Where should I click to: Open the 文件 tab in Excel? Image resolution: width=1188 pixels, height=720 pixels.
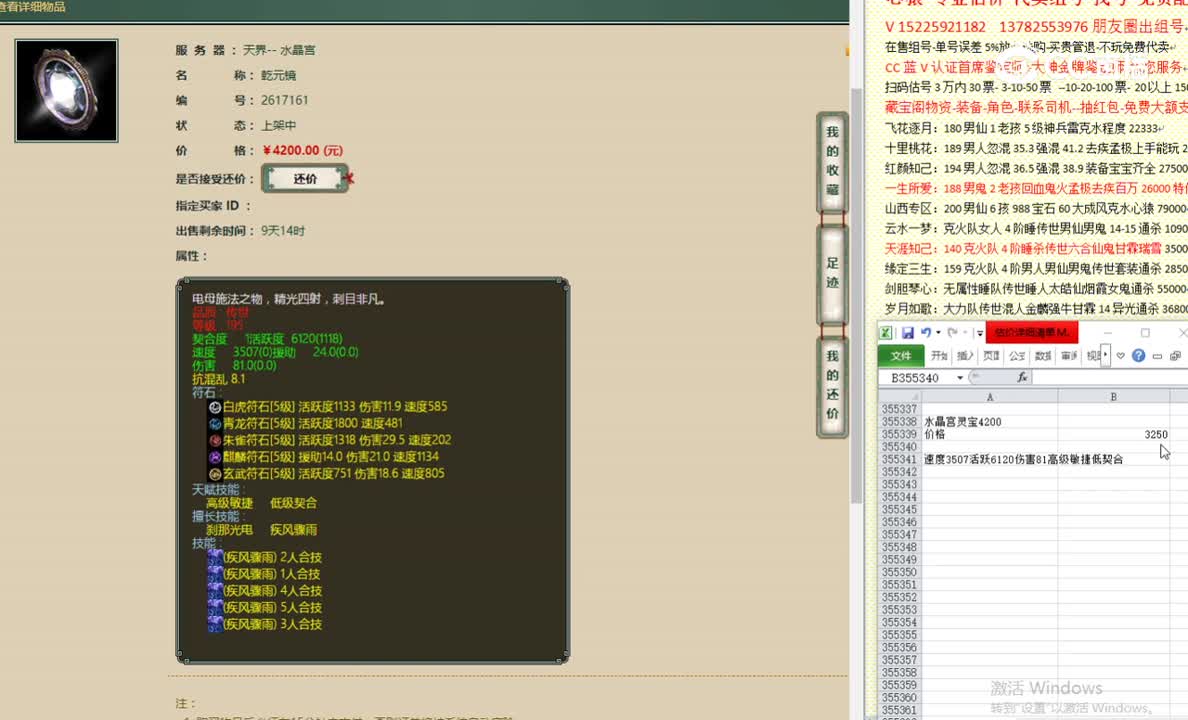coord(901,356)
